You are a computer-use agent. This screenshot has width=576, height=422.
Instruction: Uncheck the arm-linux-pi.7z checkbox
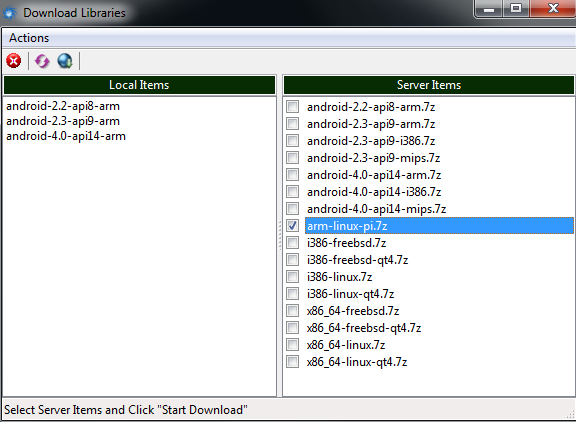(292, 226)
